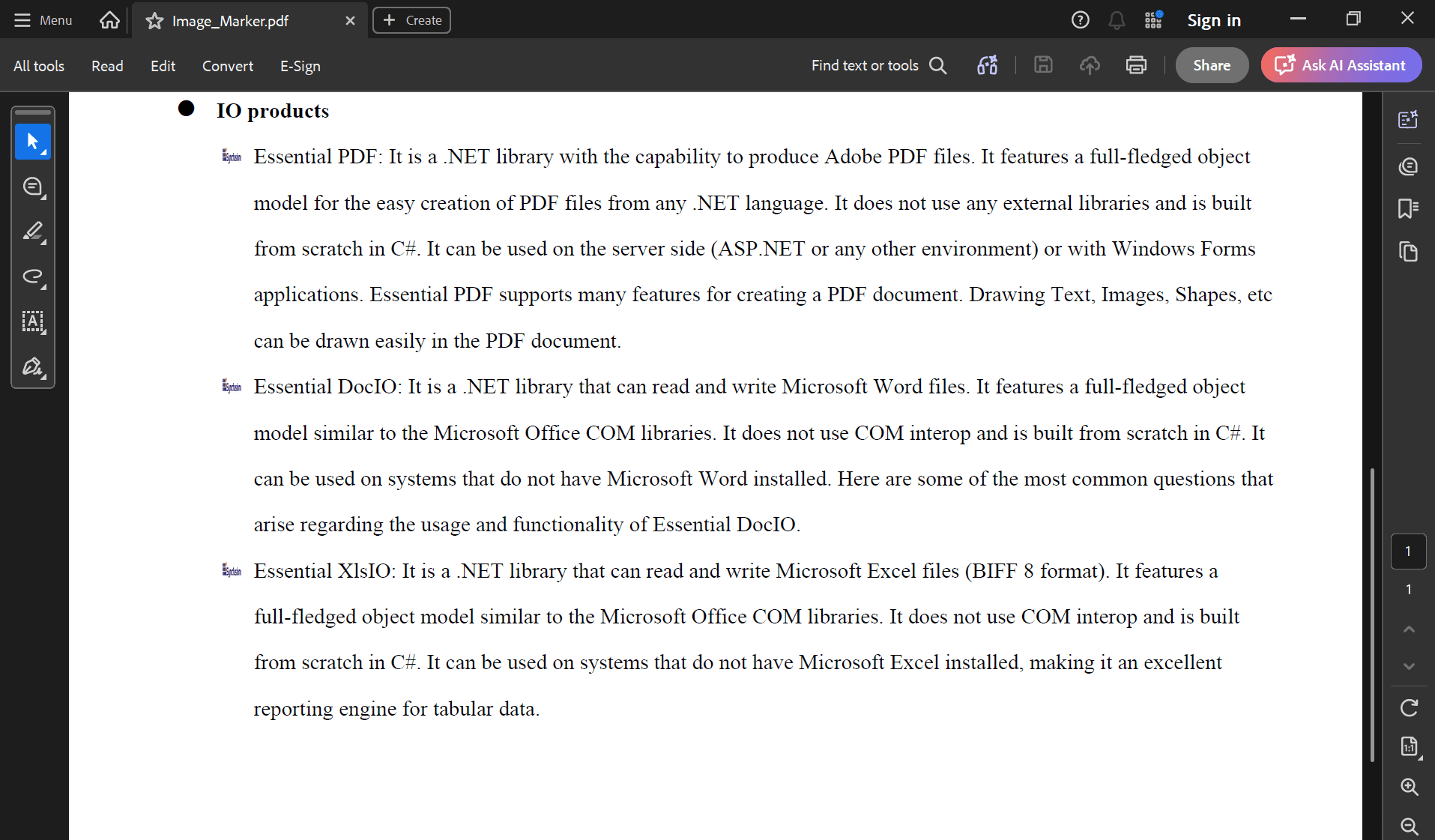Screen dimensions: 1435x840
Task: Open the Menu hamburger
Action: pos(43,20)
